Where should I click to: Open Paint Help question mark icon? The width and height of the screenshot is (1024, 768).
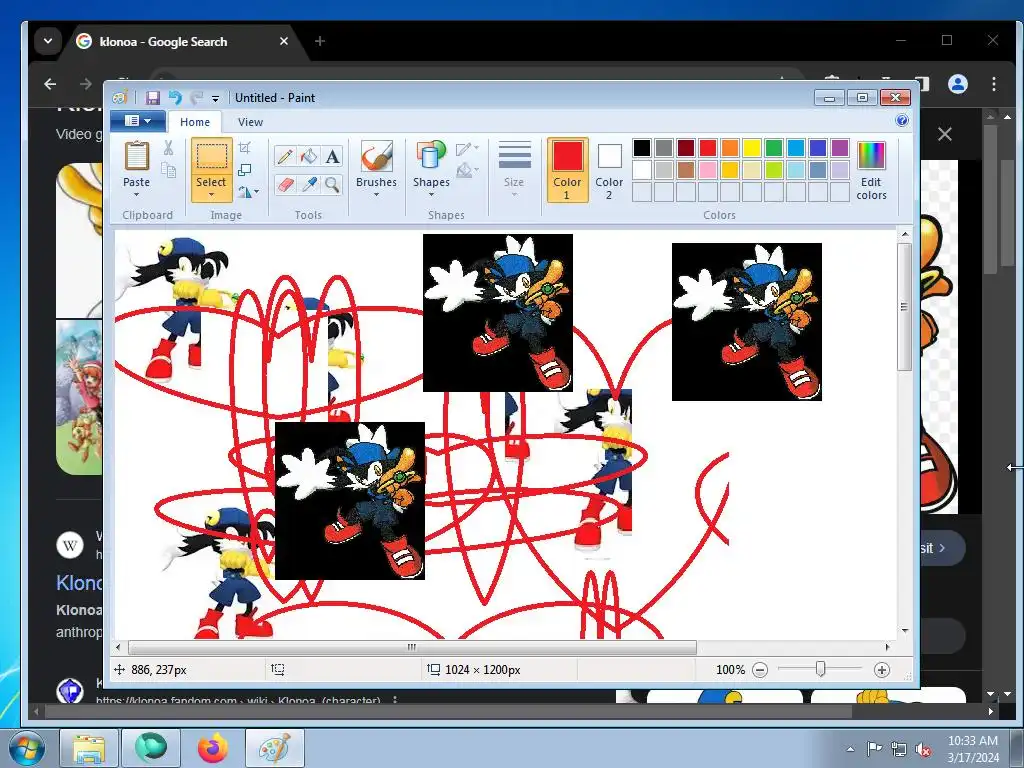(902, 120)
